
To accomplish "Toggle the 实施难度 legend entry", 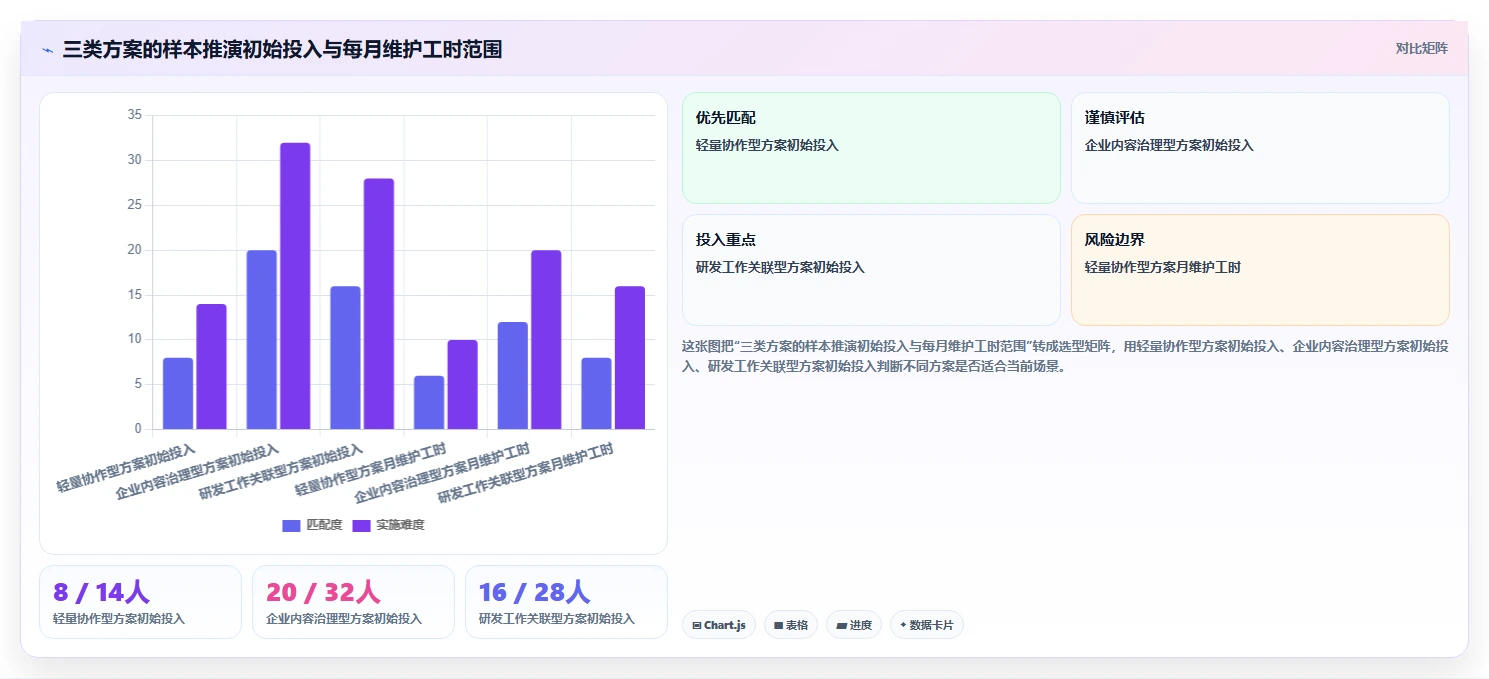I will pyautogui.click(x=389, y=525).
